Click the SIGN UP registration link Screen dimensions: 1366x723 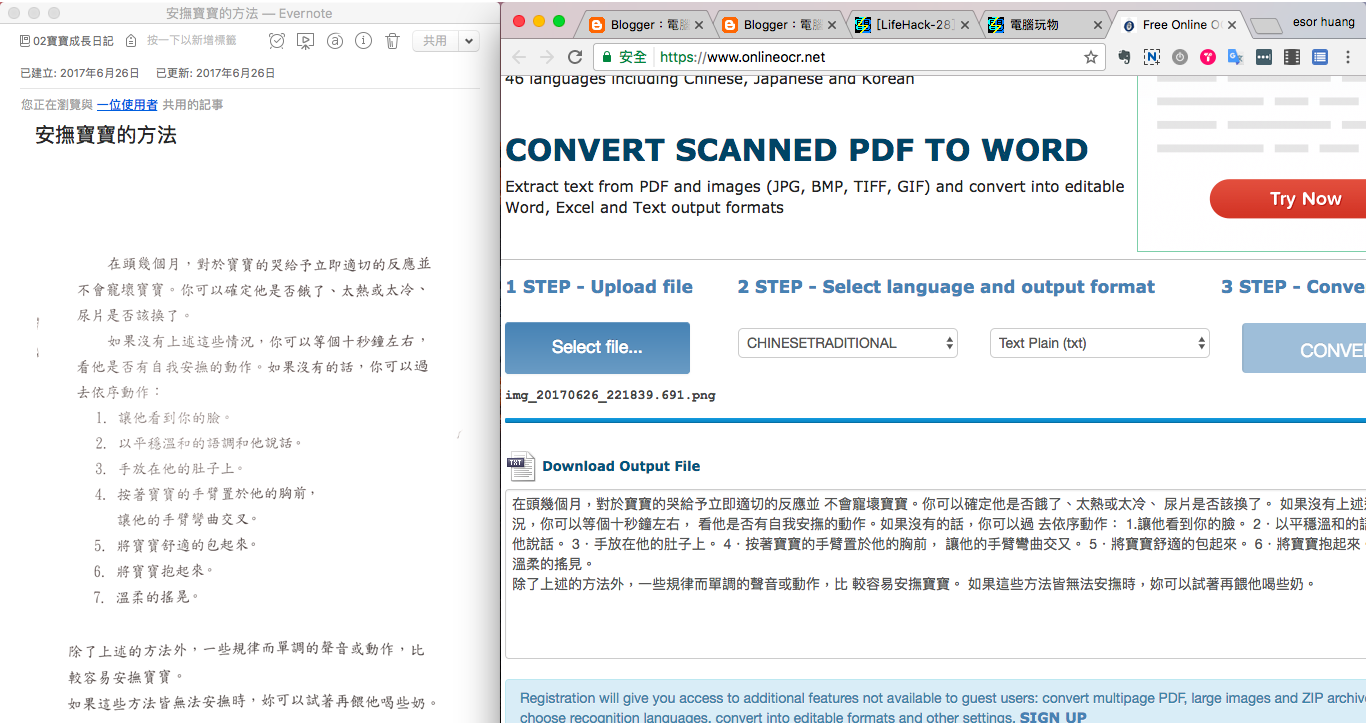tap(1053, 717)
